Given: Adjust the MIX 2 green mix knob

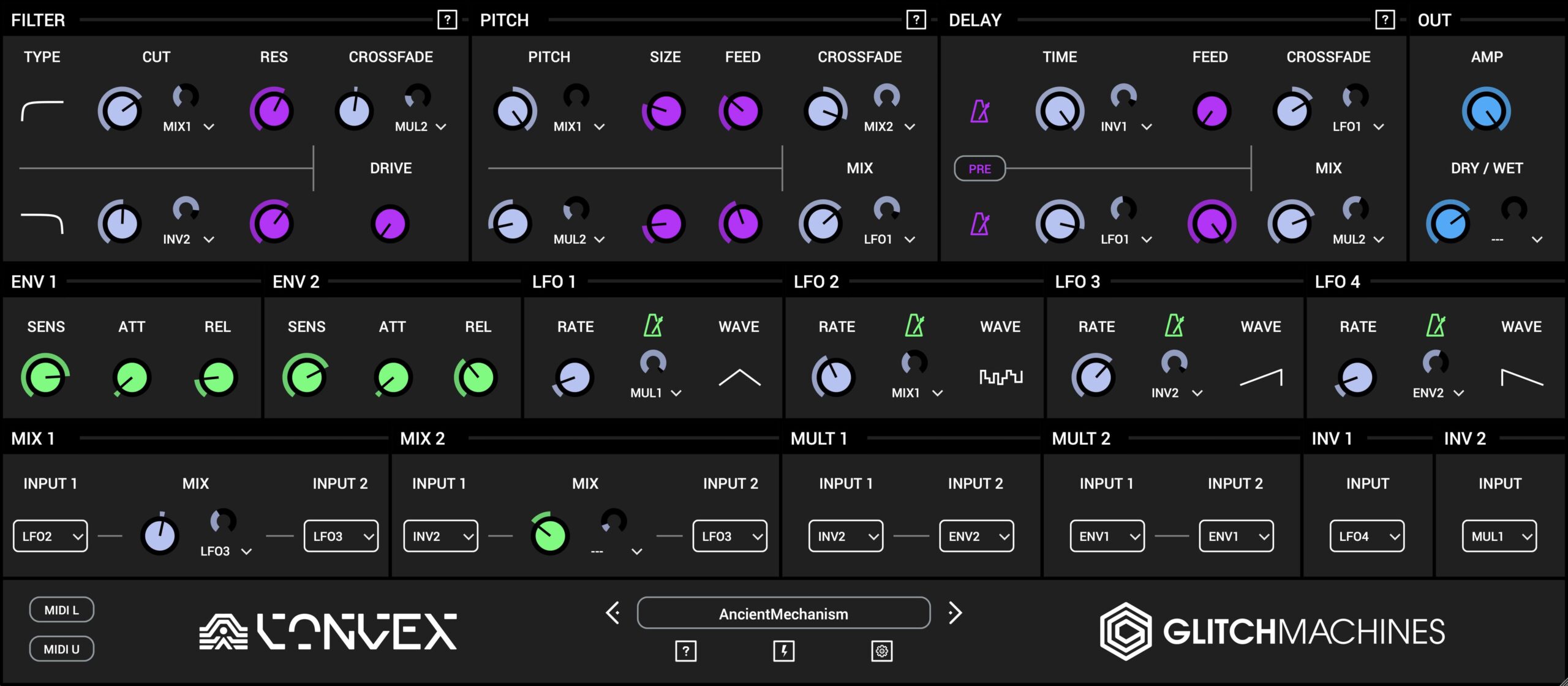Looking at the screenshot, I should click(x=550, y=535).
